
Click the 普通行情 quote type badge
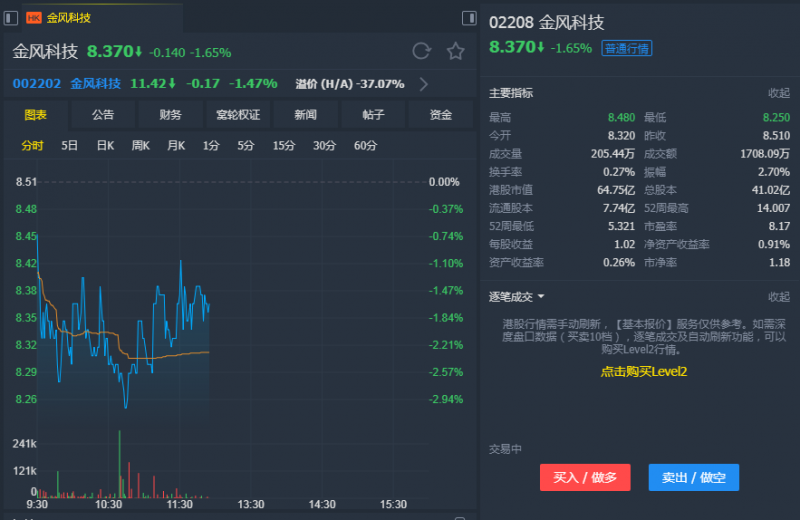(627, 48)
